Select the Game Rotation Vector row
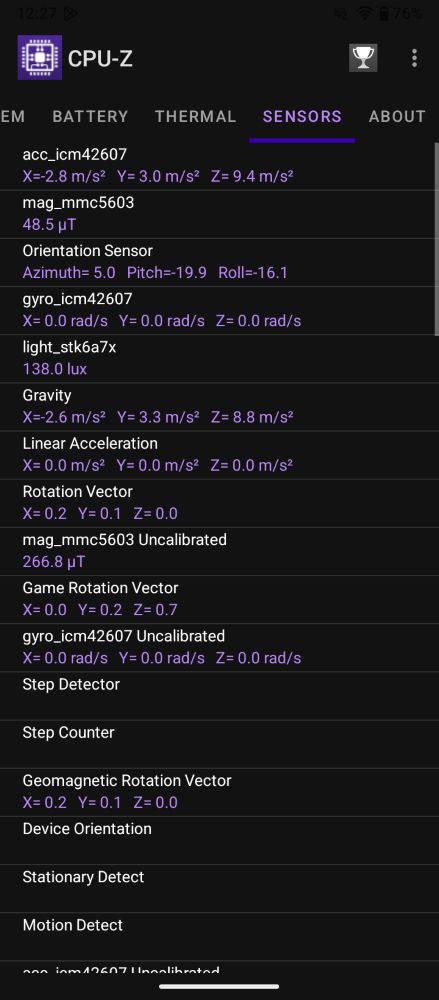The height and width of the screenshot is (1000, 439). pyautogui.click(x=217, y=599)
